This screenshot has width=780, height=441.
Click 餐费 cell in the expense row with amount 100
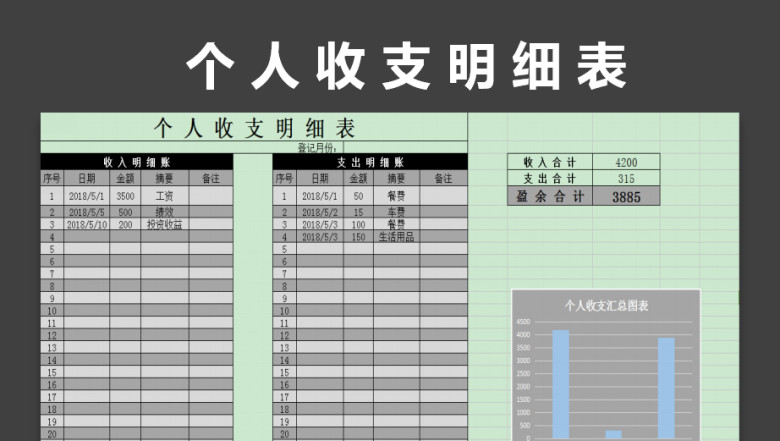coord(396,224)
